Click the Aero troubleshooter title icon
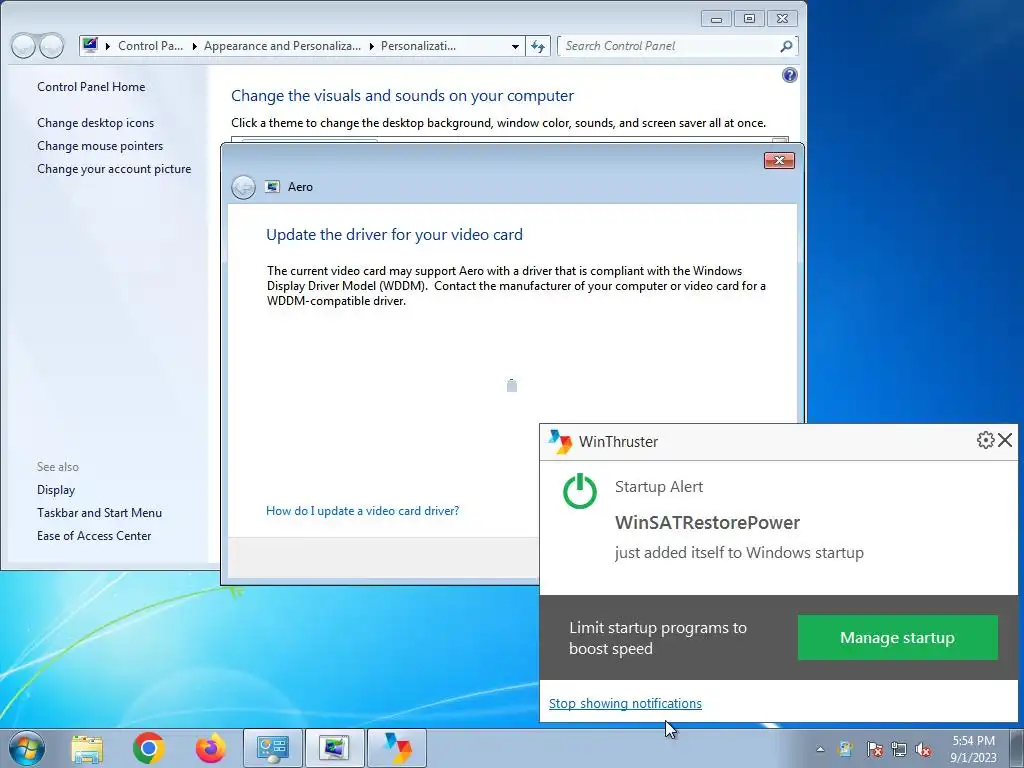 coord(272,187)
